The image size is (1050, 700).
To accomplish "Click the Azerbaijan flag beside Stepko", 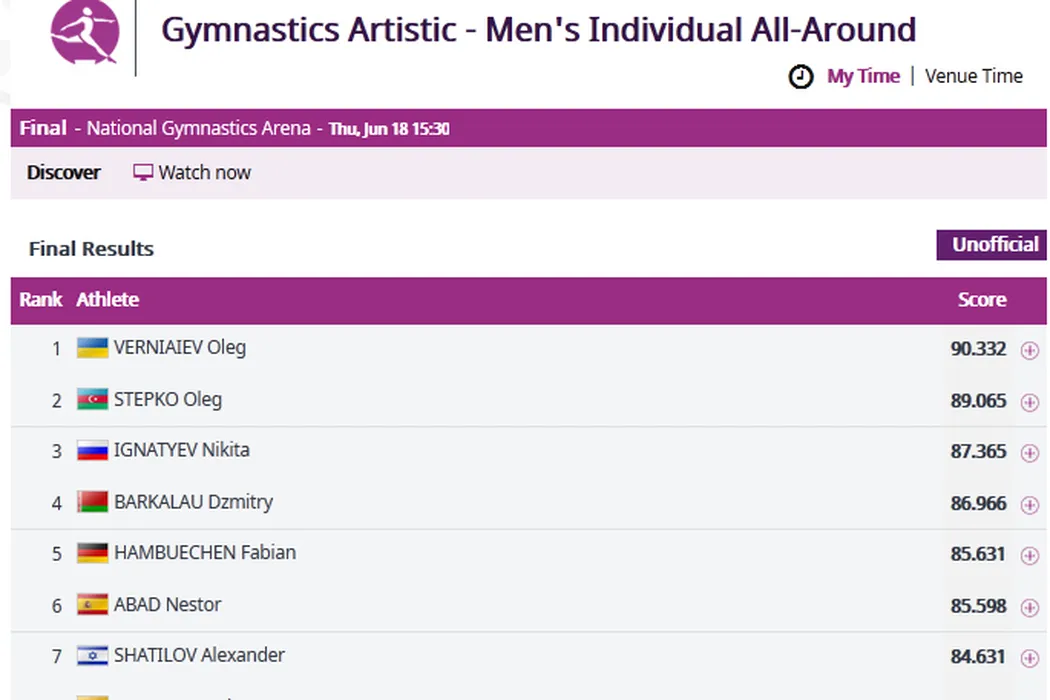I will pyautogui.click(x=93, y=400).
